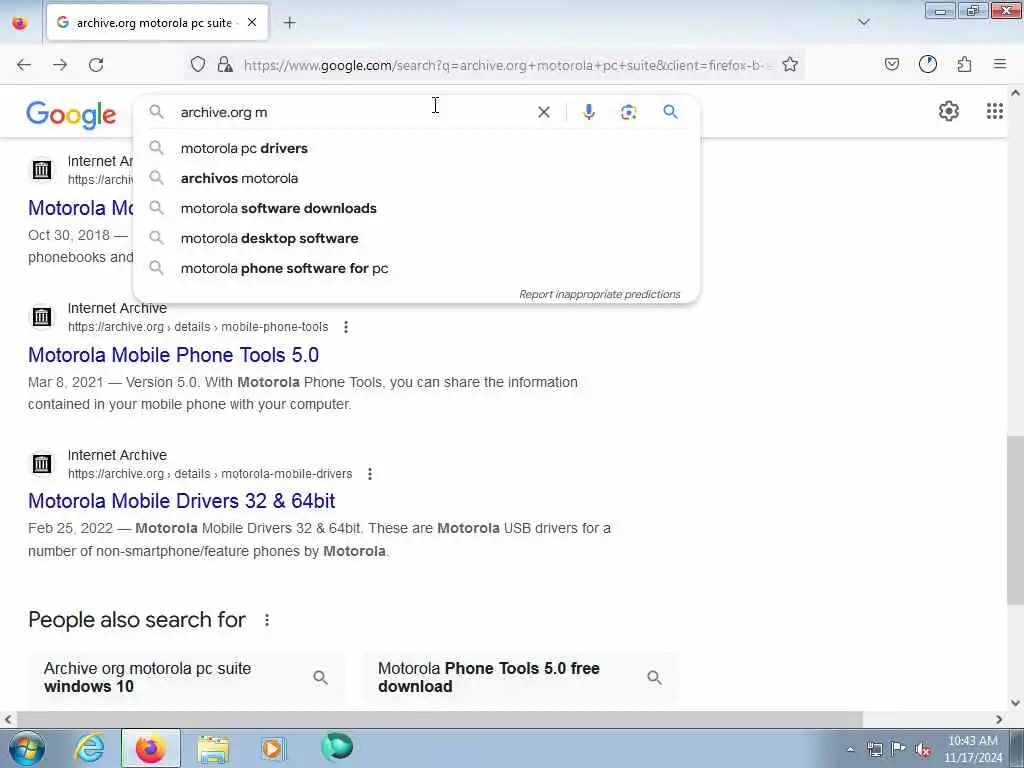Open tracking protection shield info
The image size is (1024, 768).
click(198, 64)
